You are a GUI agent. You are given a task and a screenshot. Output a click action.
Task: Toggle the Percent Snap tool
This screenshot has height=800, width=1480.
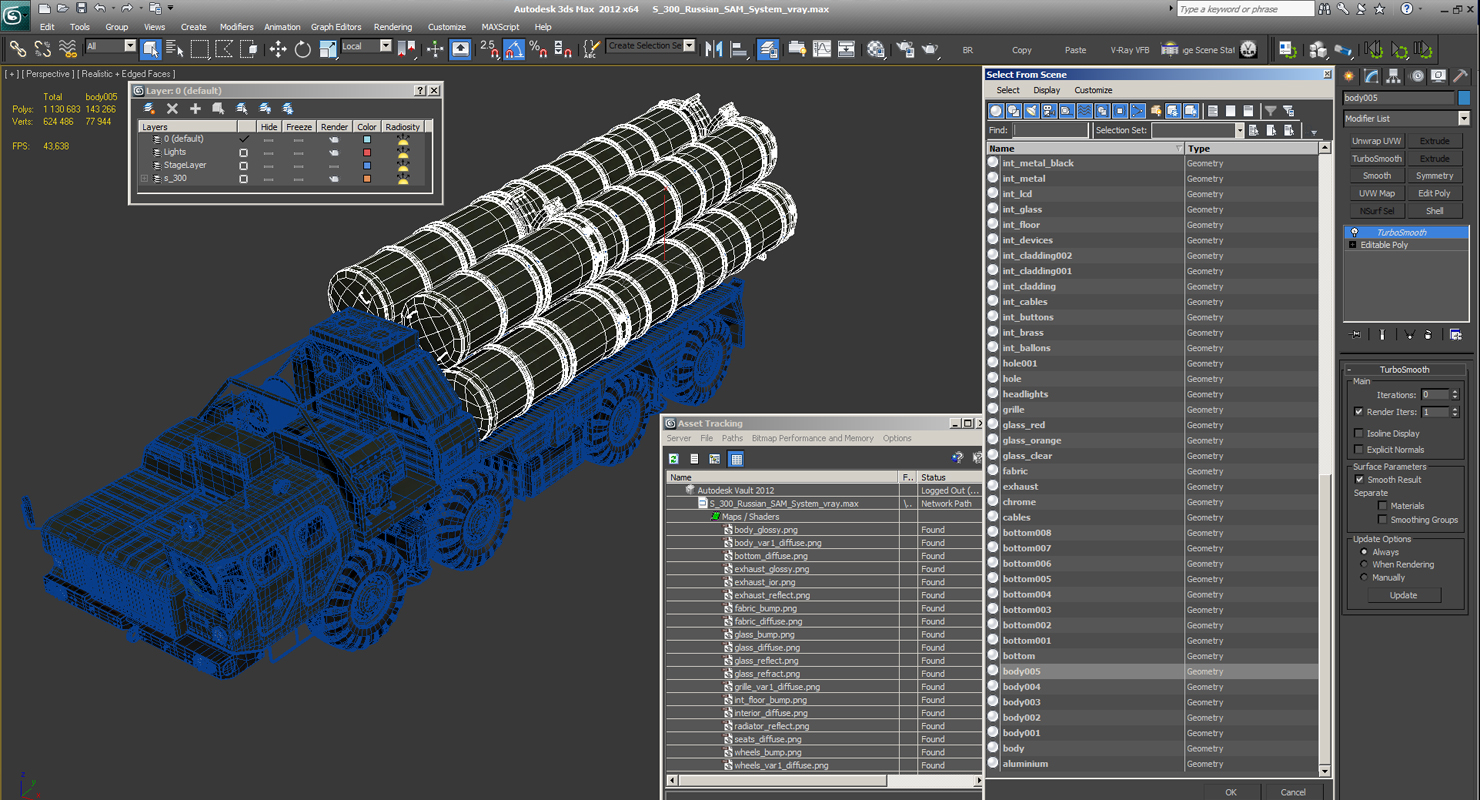click(538, 49)
